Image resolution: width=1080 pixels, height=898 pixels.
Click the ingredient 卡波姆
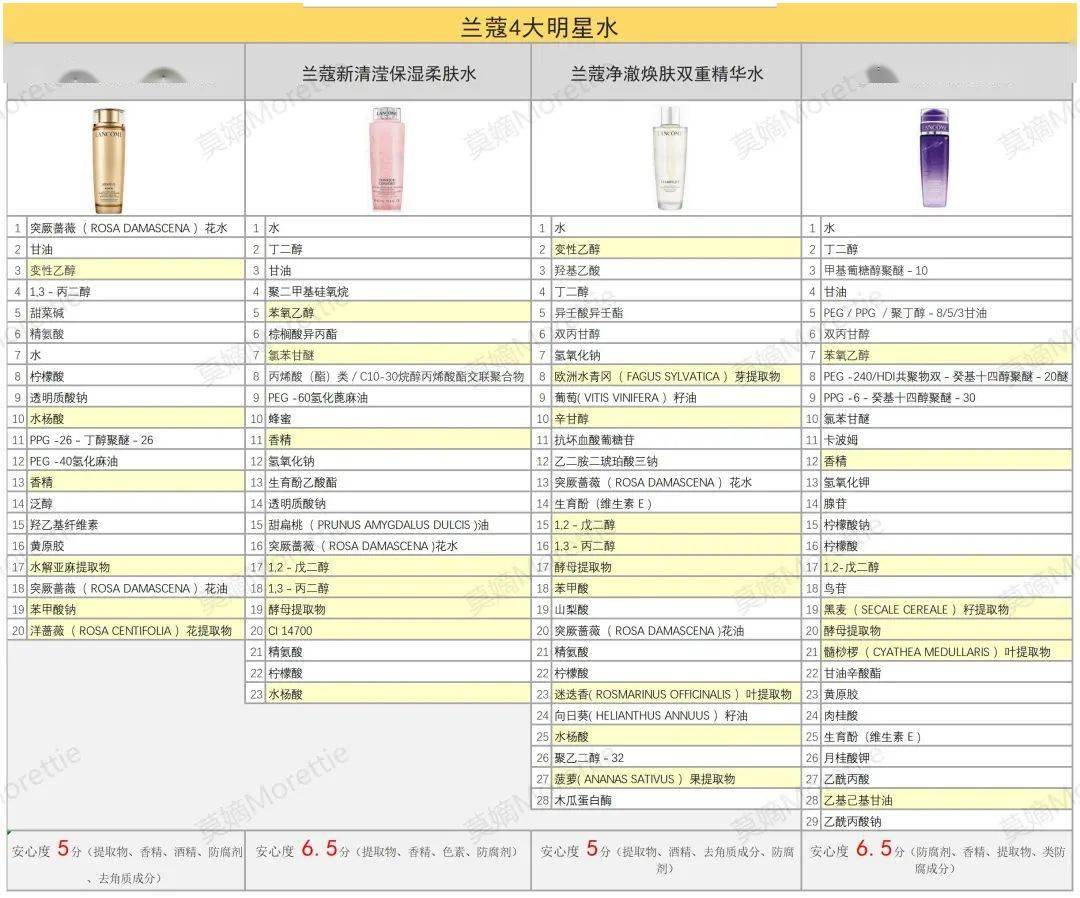[841, 440]
